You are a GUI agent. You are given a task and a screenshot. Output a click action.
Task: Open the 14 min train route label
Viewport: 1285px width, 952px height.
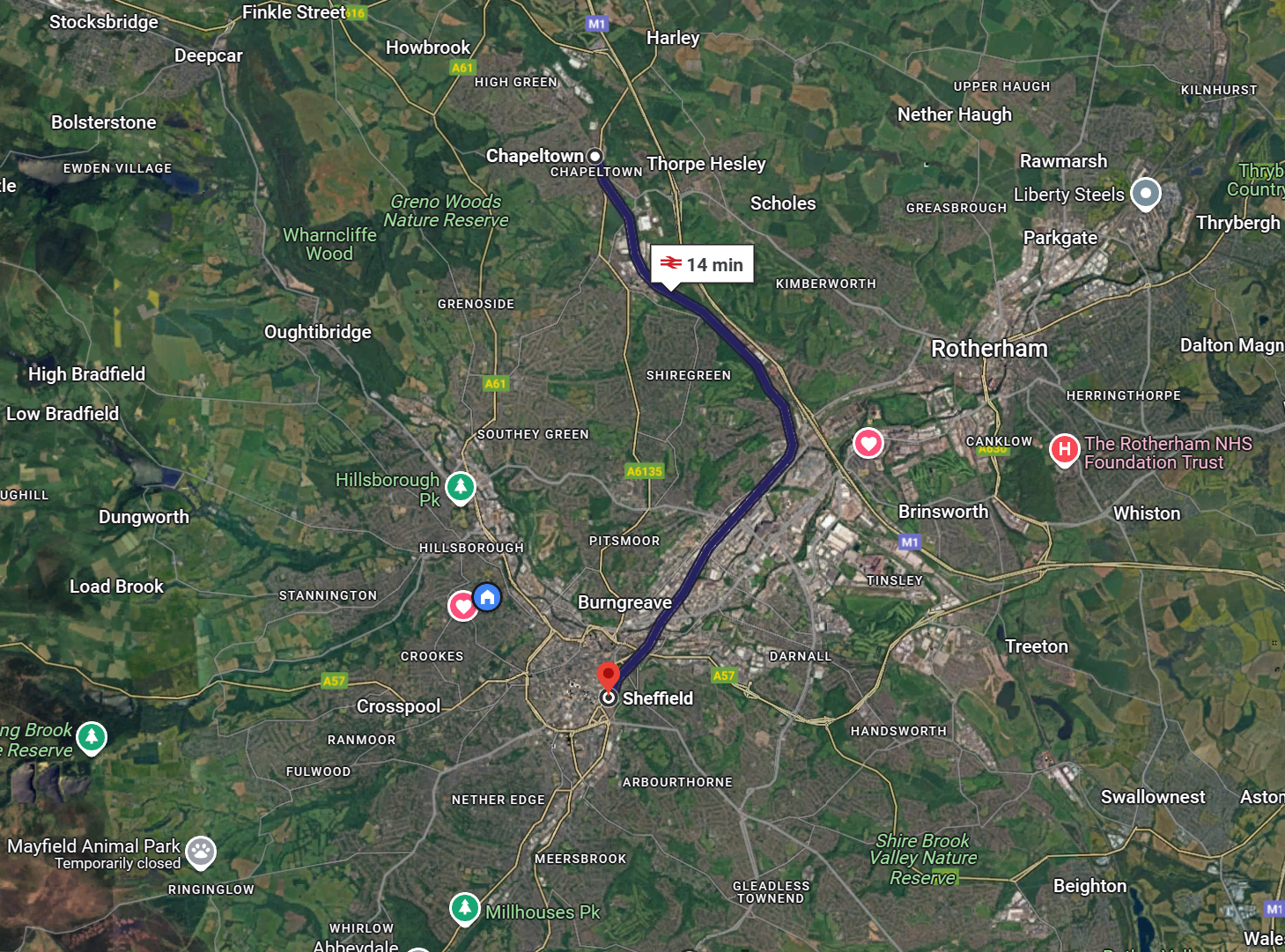coord(702,264)
